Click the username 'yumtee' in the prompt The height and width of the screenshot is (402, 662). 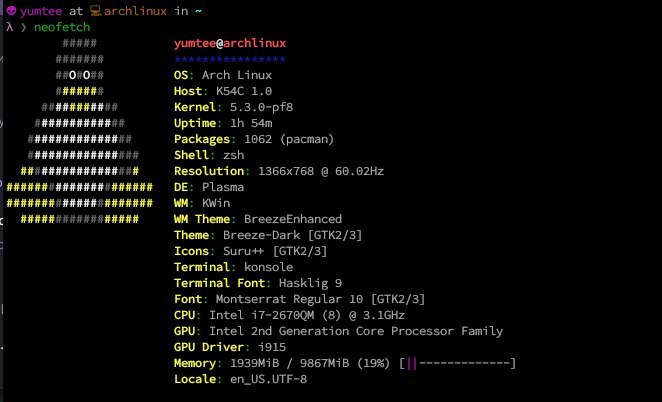(x=41, y=11)
